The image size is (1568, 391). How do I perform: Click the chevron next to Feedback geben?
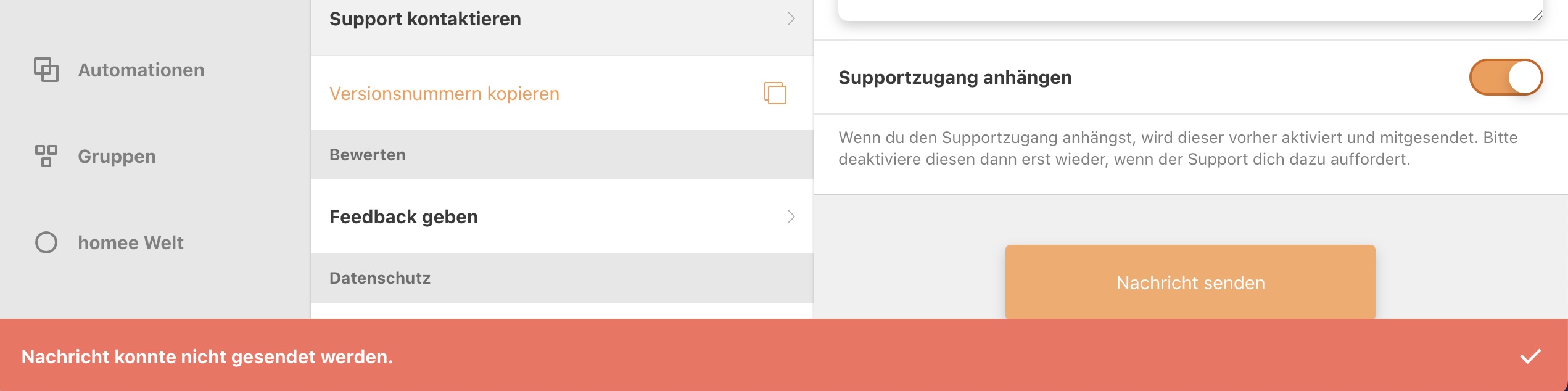791,216
